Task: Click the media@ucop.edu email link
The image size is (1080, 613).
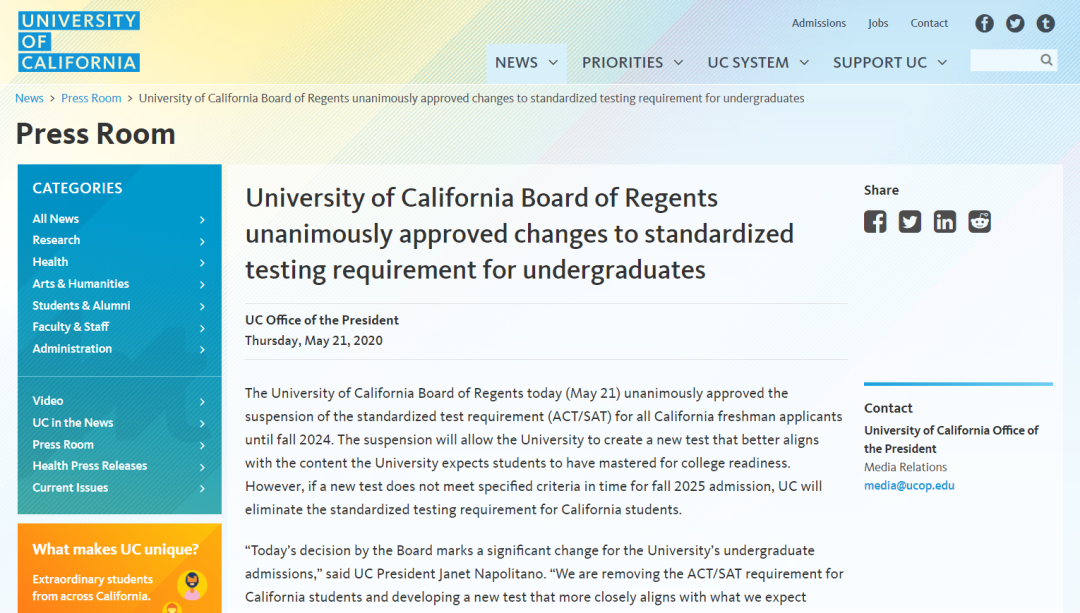Action: [x=909, y=486]
